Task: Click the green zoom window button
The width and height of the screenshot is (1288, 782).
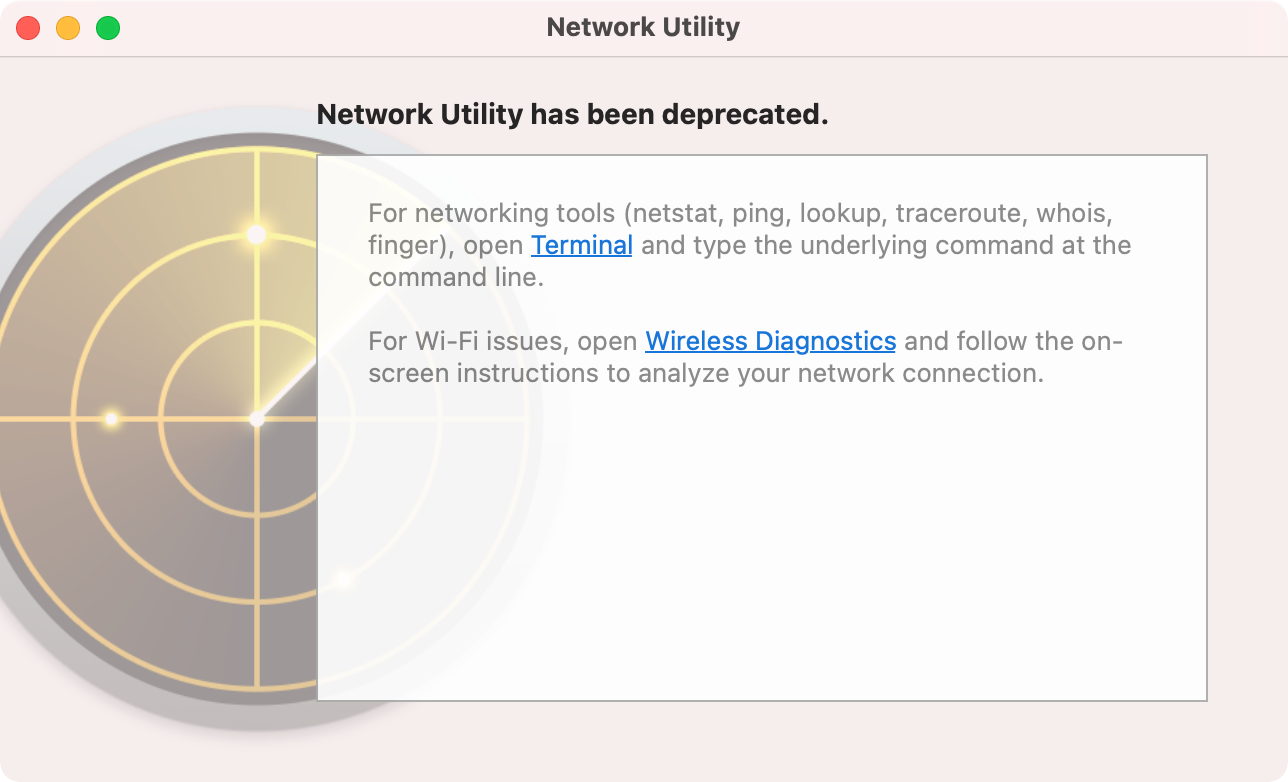Action: [x=108, y=28]
